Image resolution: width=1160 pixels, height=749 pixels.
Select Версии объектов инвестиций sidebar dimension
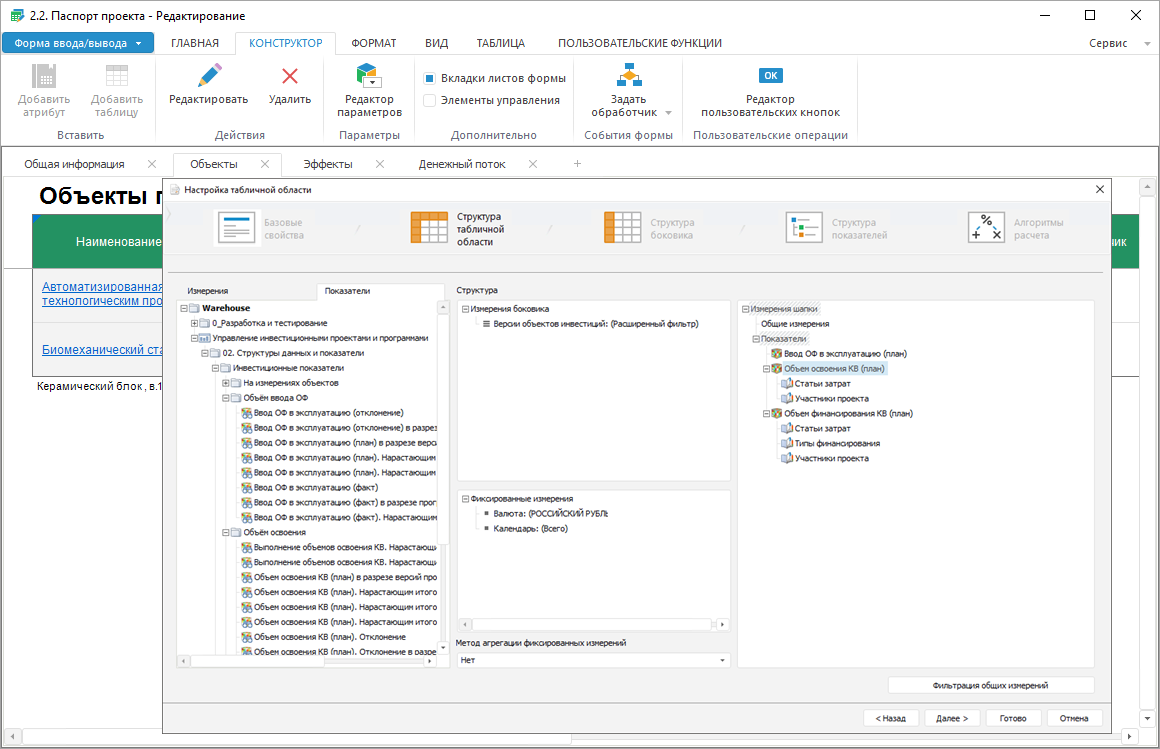(x=596, y=324)
